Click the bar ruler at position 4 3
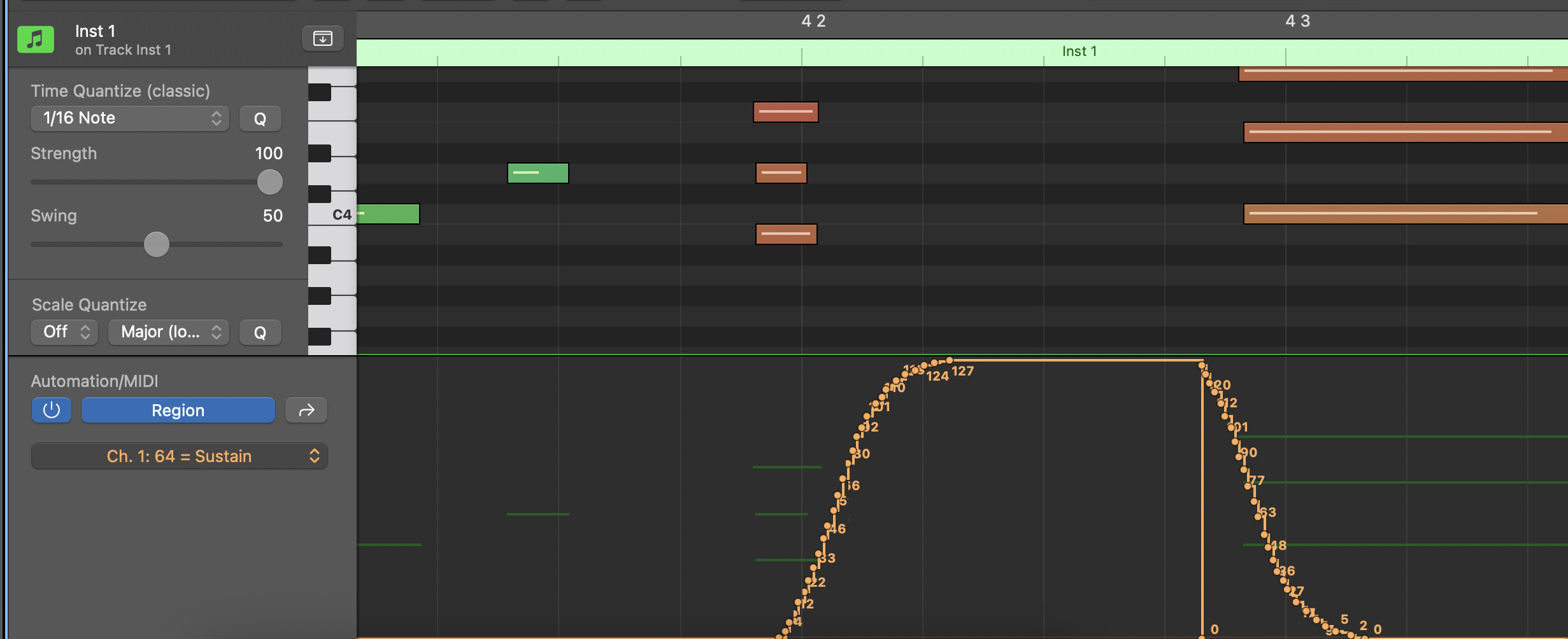Viewport: 1568px width, 639px height. point(1297,21)
